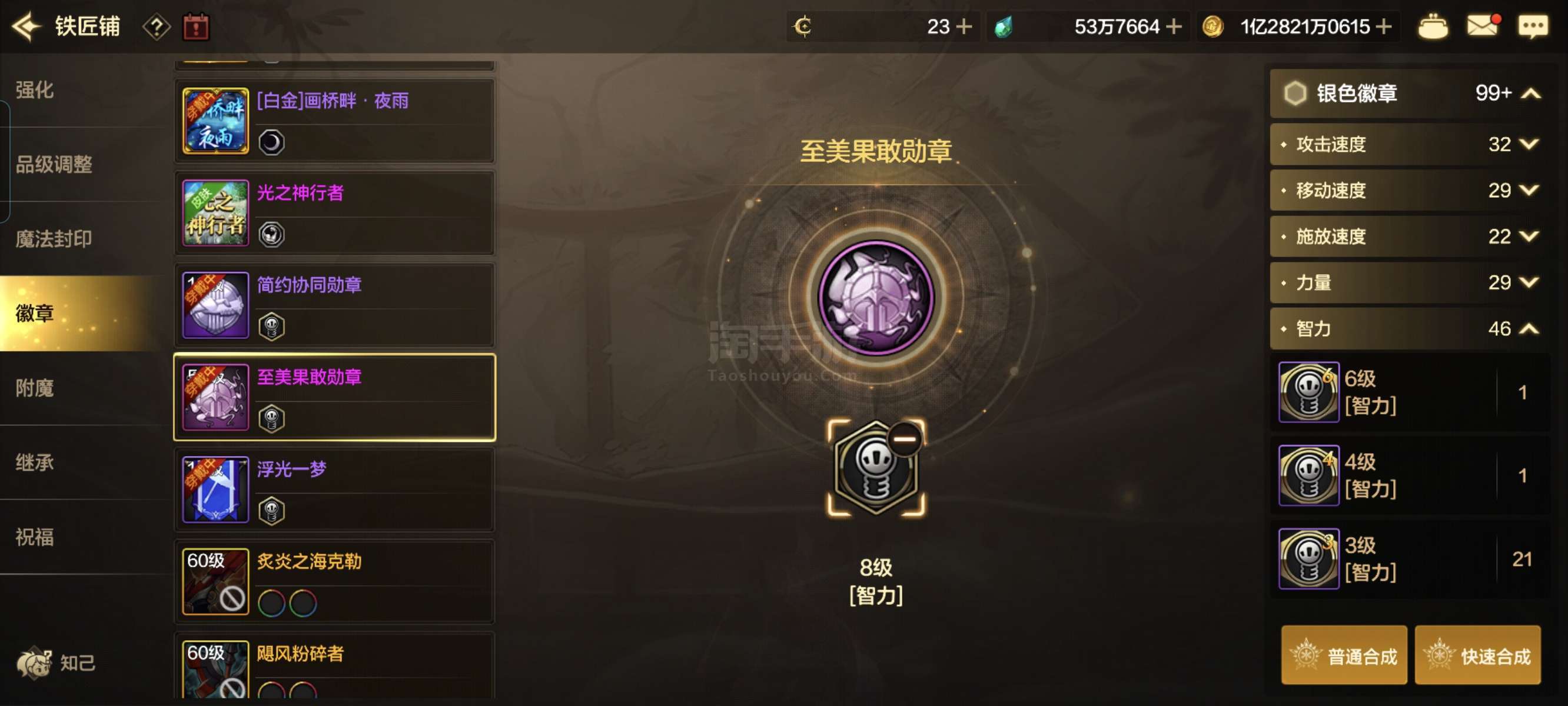Remove the socketed 8级 智力 emblem via minus

pyautogui.click(x=905, y=438)
